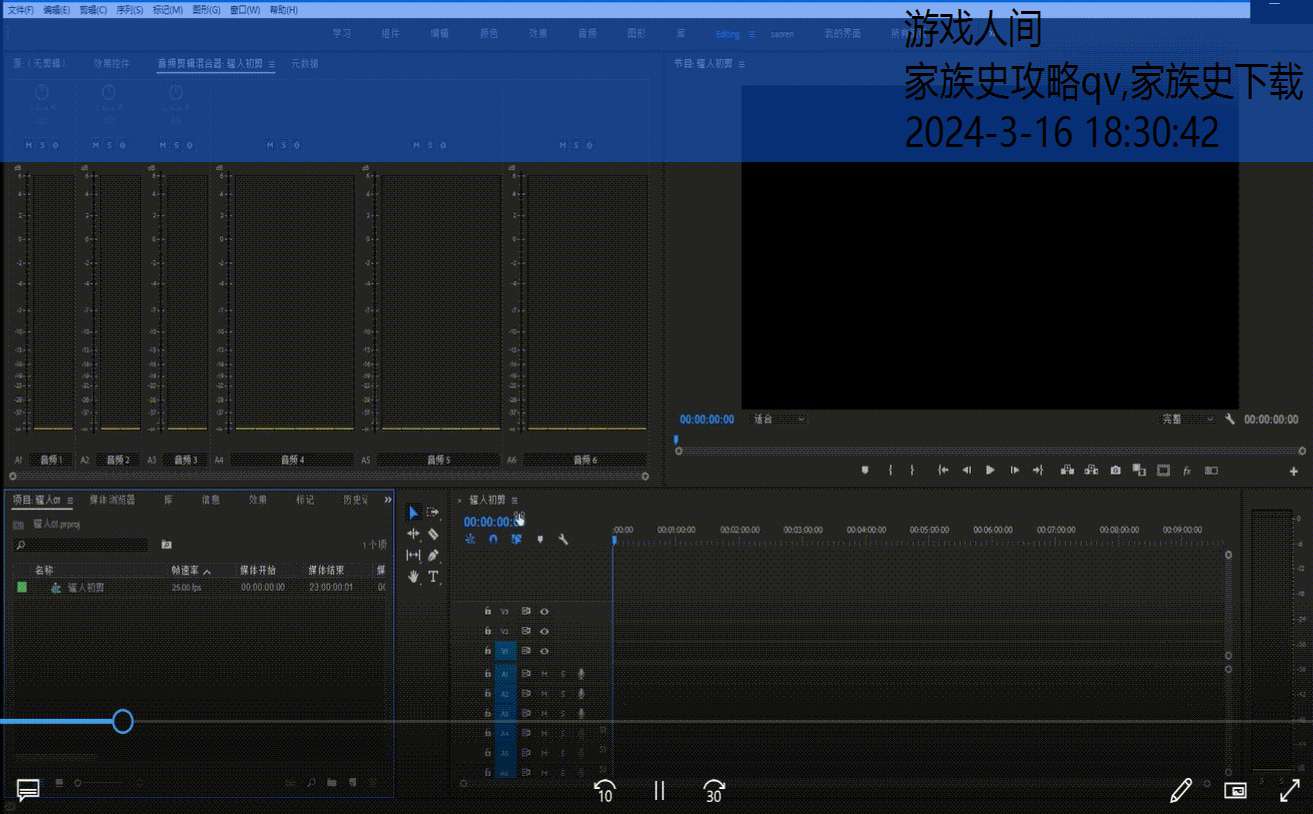The height and width of the screenshot is (814, 1313).
Task: Switch to the 媒体浏览器 tab
Action: [112, 499]
